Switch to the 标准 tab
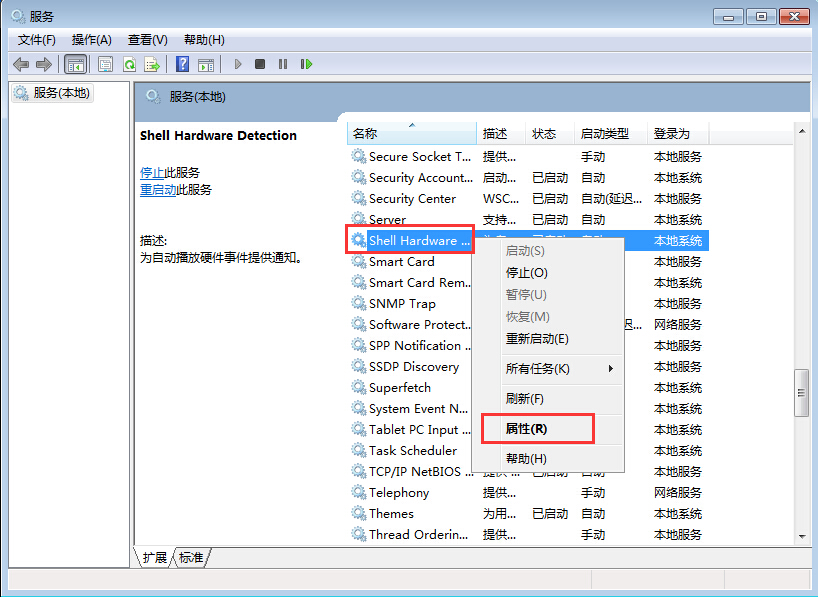 coord(191,557)
